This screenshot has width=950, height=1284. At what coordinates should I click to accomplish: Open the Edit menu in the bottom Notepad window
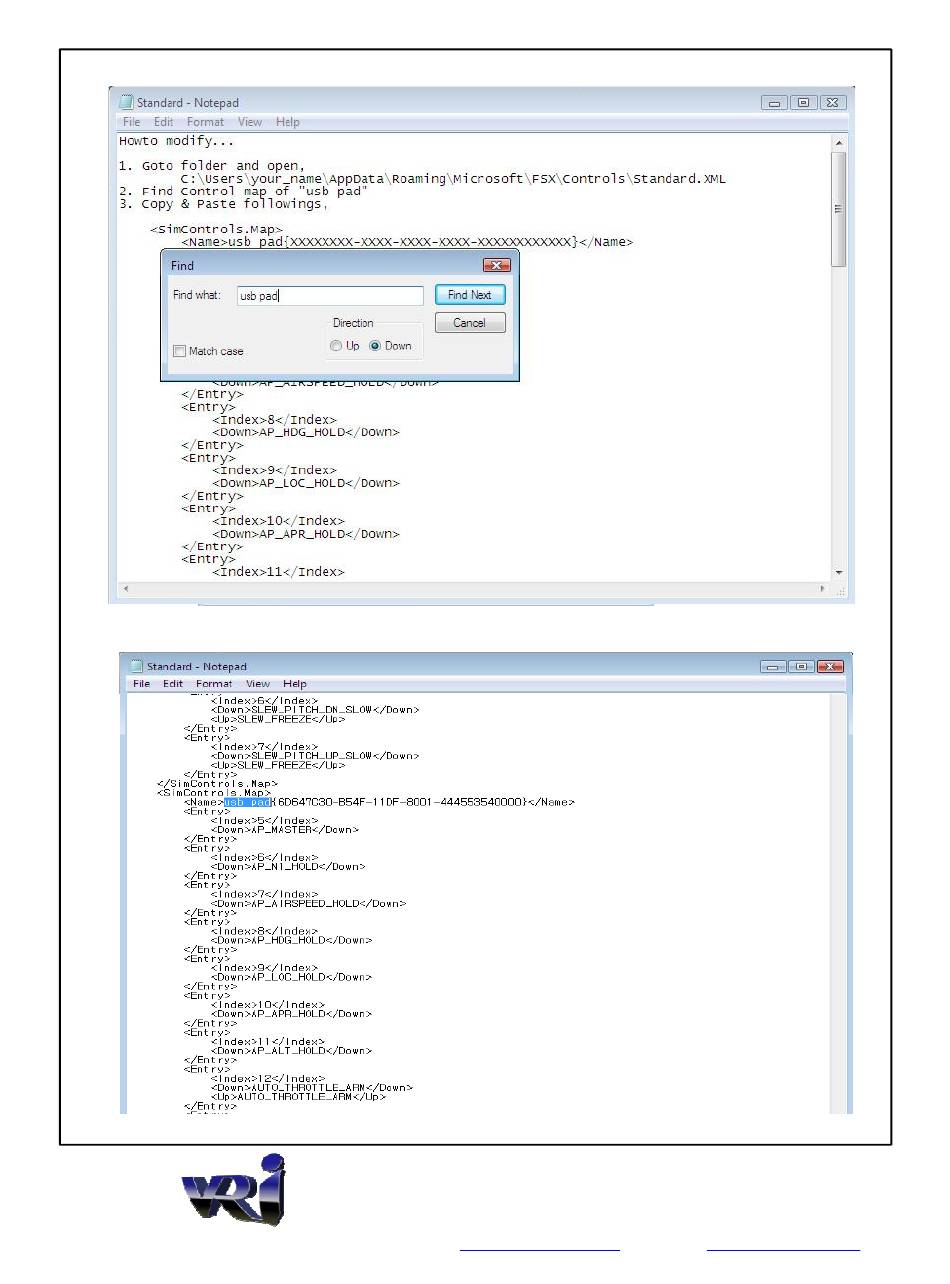[173, 684]
